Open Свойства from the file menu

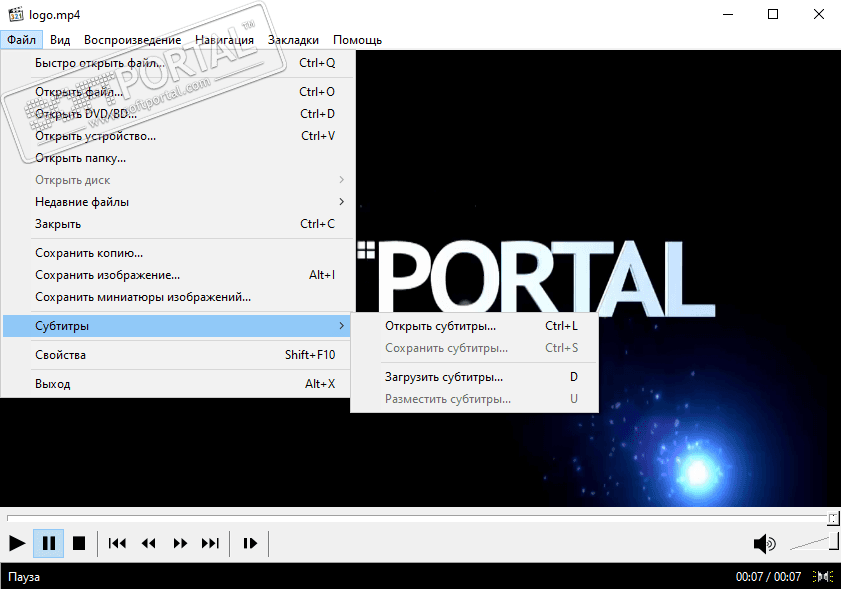pyautogui.click(x=177, y=355)
